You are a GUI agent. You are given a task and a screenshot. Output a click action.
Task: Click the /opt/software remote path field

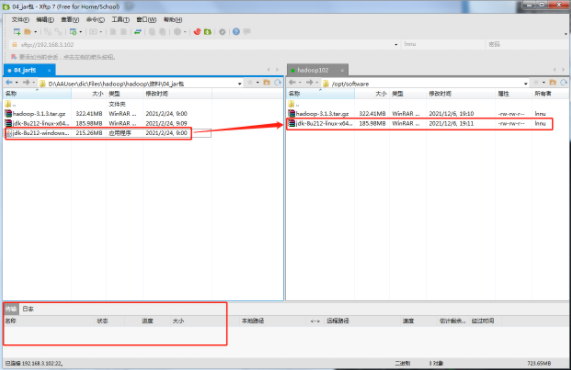(422, 83)
